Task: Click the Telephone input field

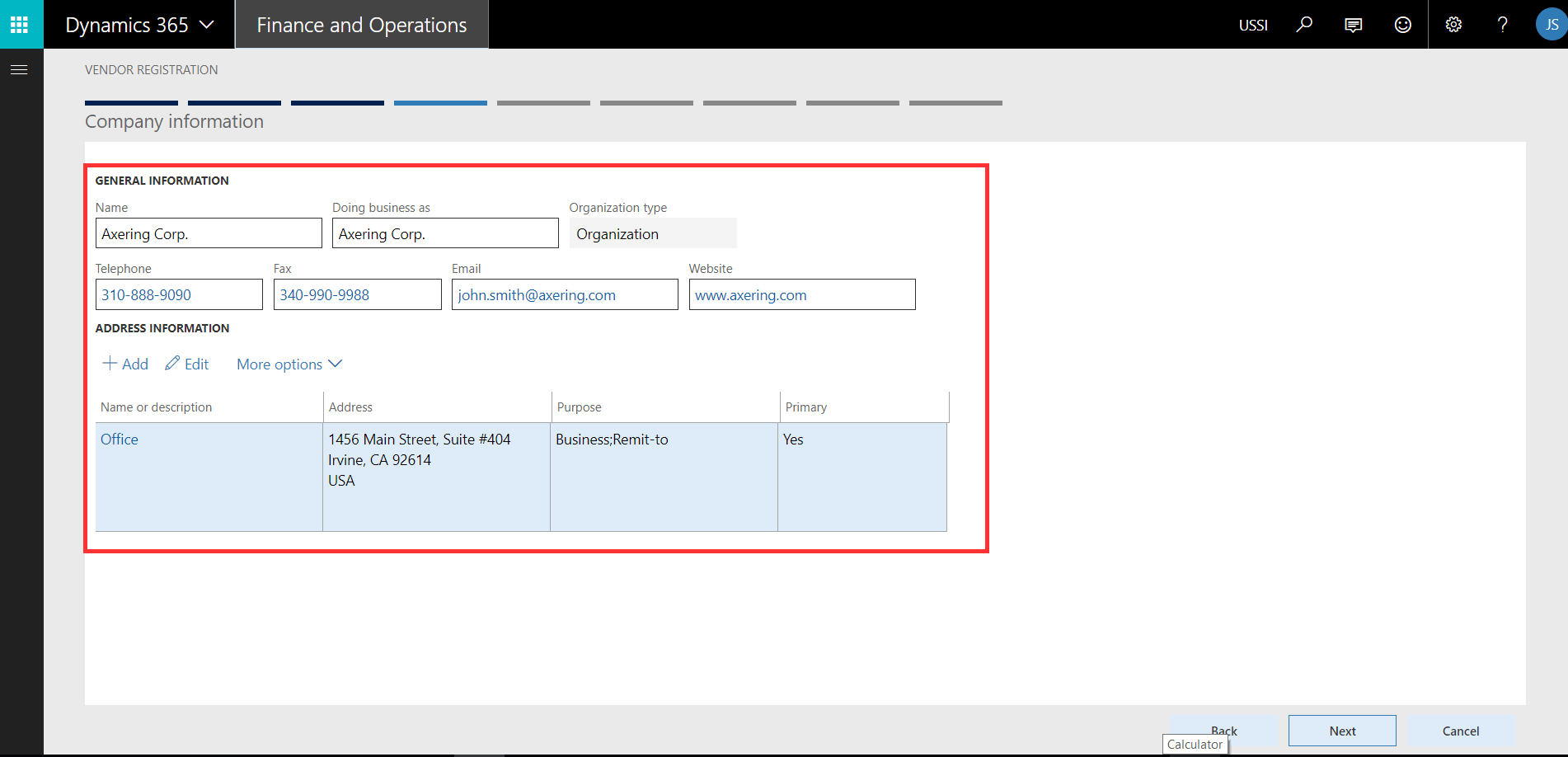Action: 179,295
